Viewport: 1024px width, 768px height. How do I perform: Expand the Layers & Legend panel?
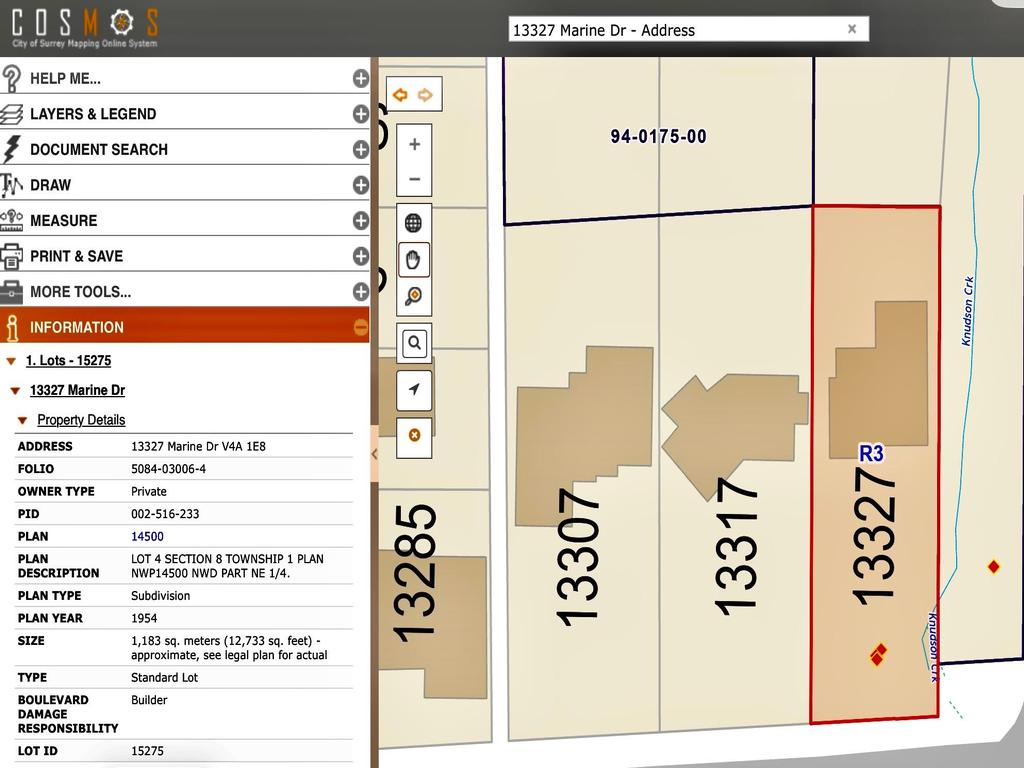tap(360, 114)
